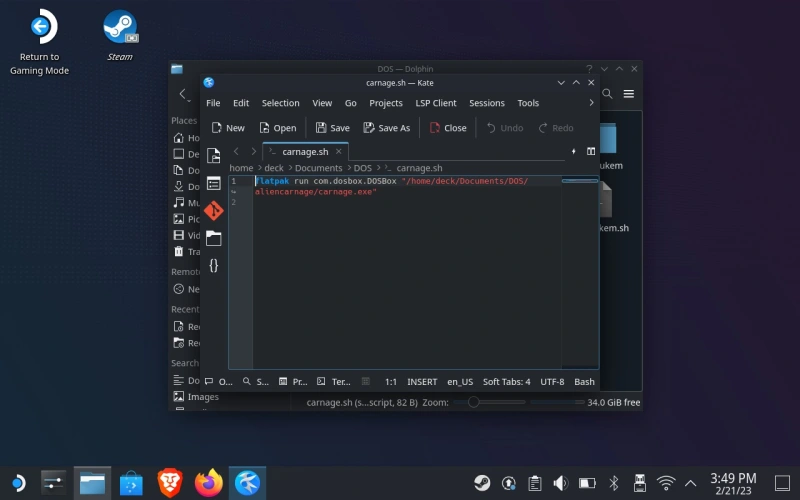The image size is (800, 500).
Task: Launch Brave browser from the taskbar
Action: pos(170,484)
